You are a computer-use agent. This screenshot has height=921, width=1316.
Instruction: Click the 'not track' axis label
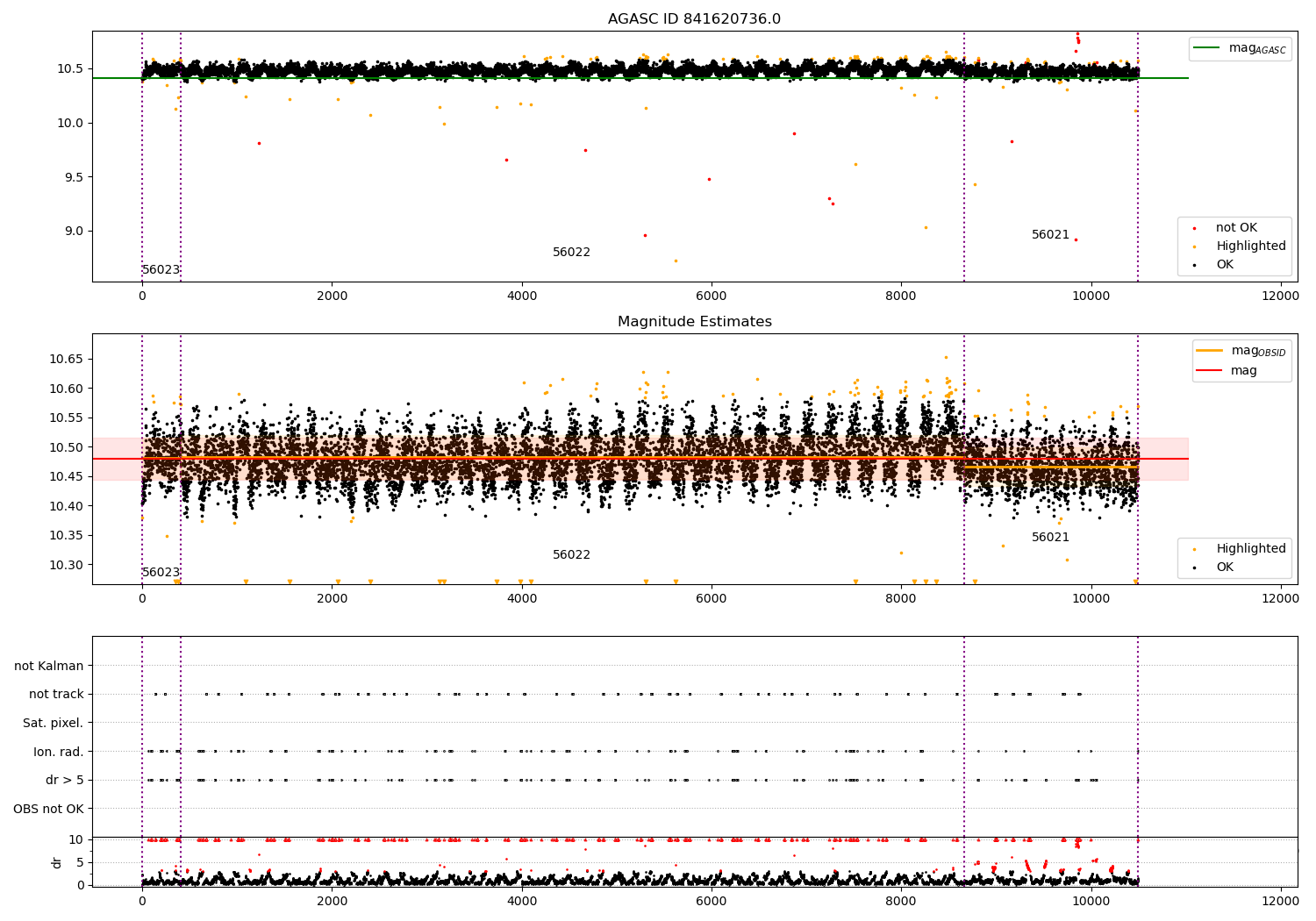click(56, 695)
